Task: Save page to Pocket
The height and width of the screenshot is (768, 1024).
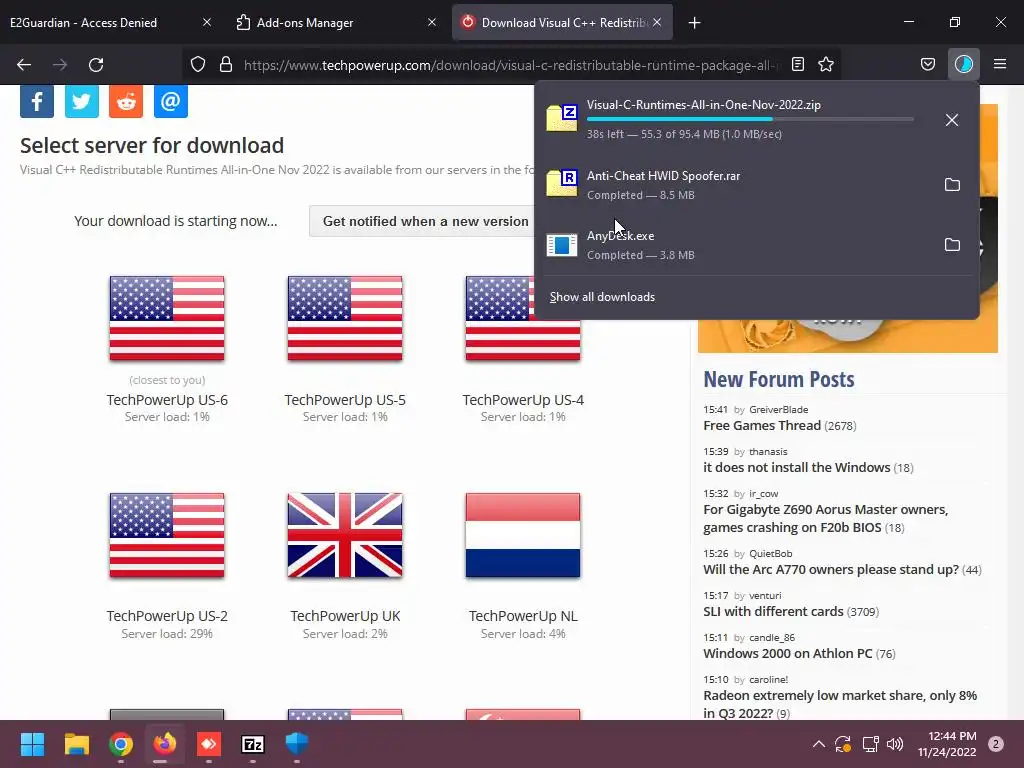Action: tap(928, 64)
